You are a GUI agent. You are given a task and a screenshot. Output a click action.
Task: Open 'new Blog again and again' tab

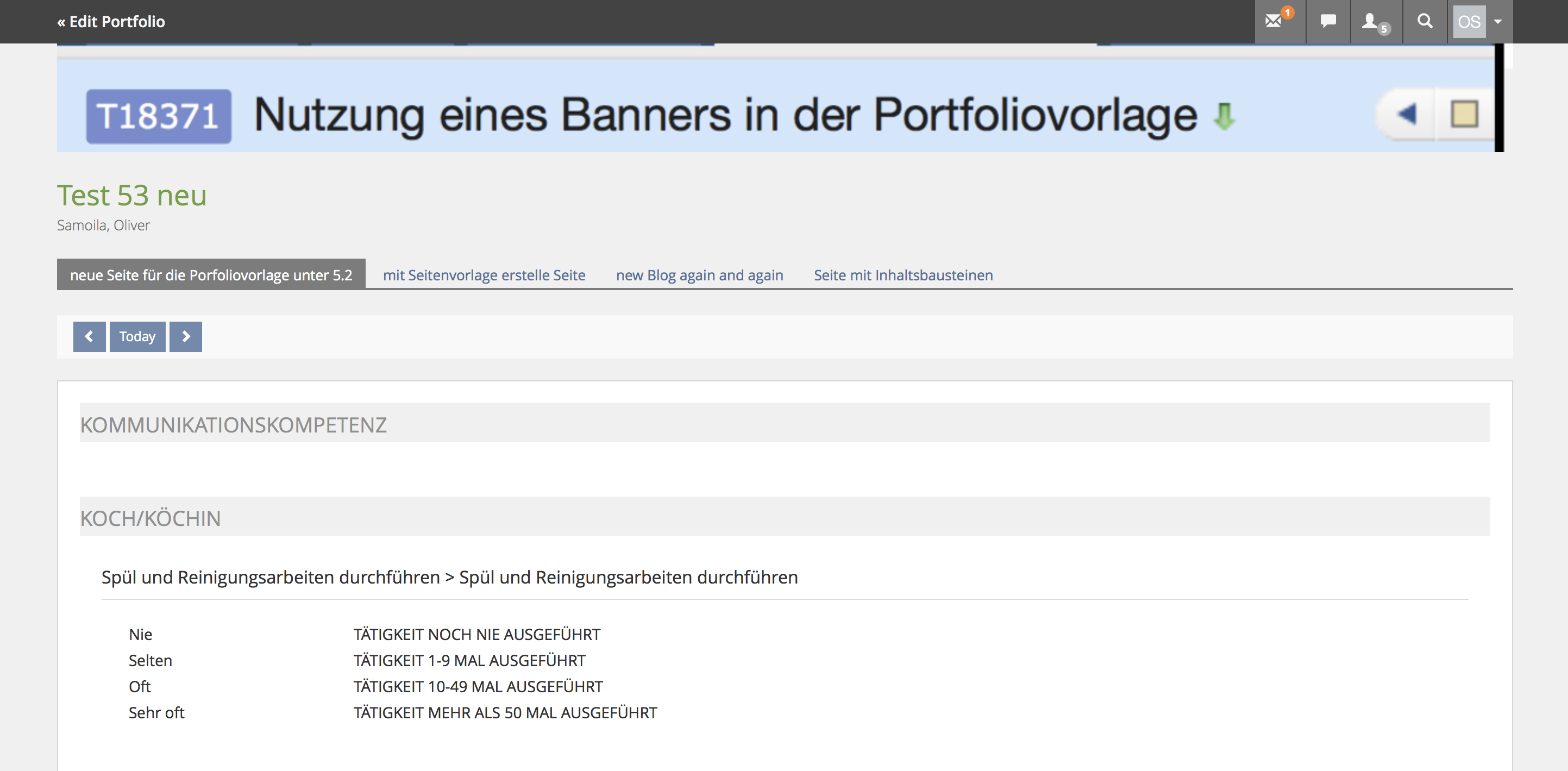699,275
